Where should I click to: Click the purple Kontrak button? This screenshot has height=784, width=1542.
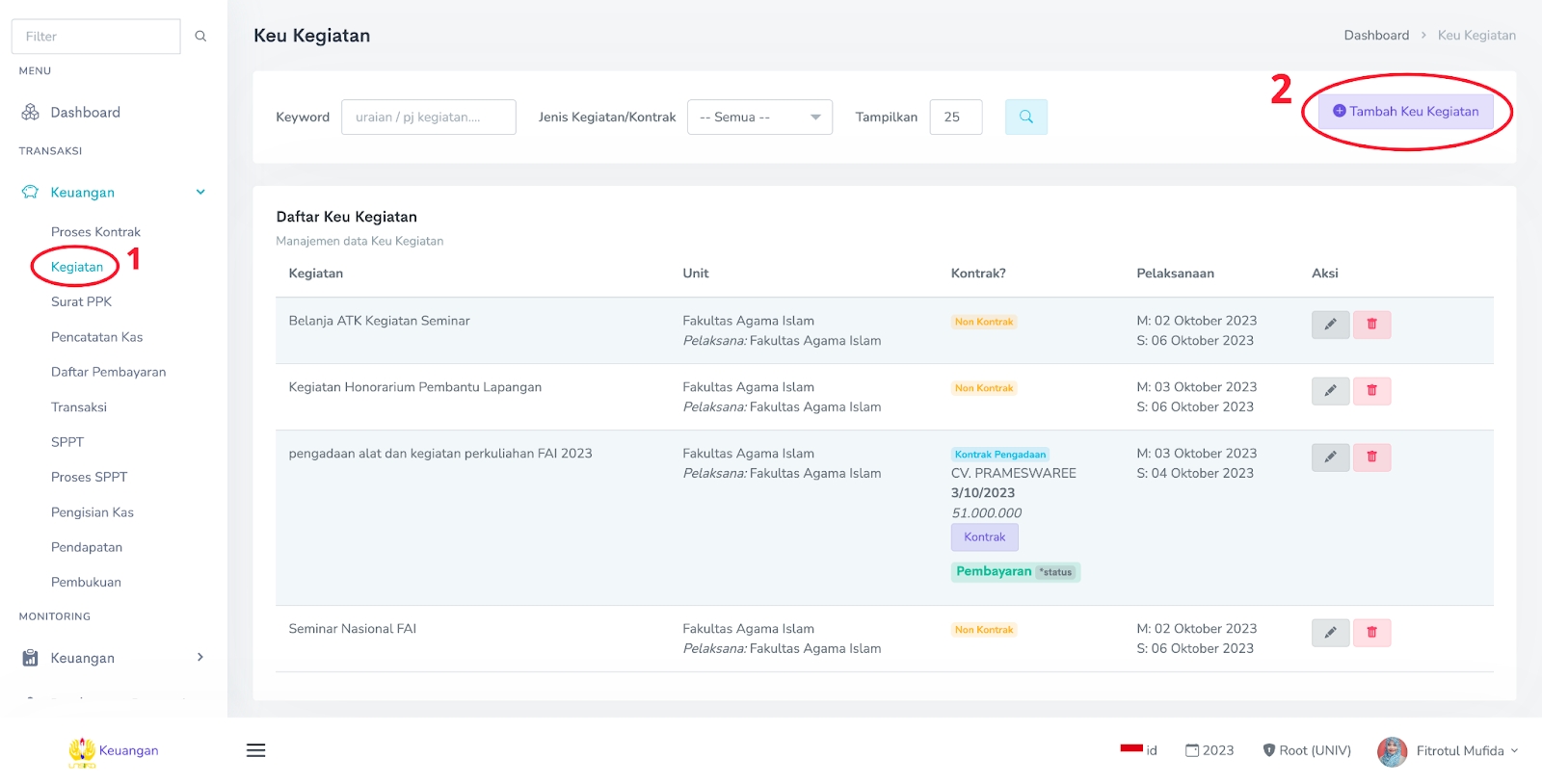click(x=984, y=537)
